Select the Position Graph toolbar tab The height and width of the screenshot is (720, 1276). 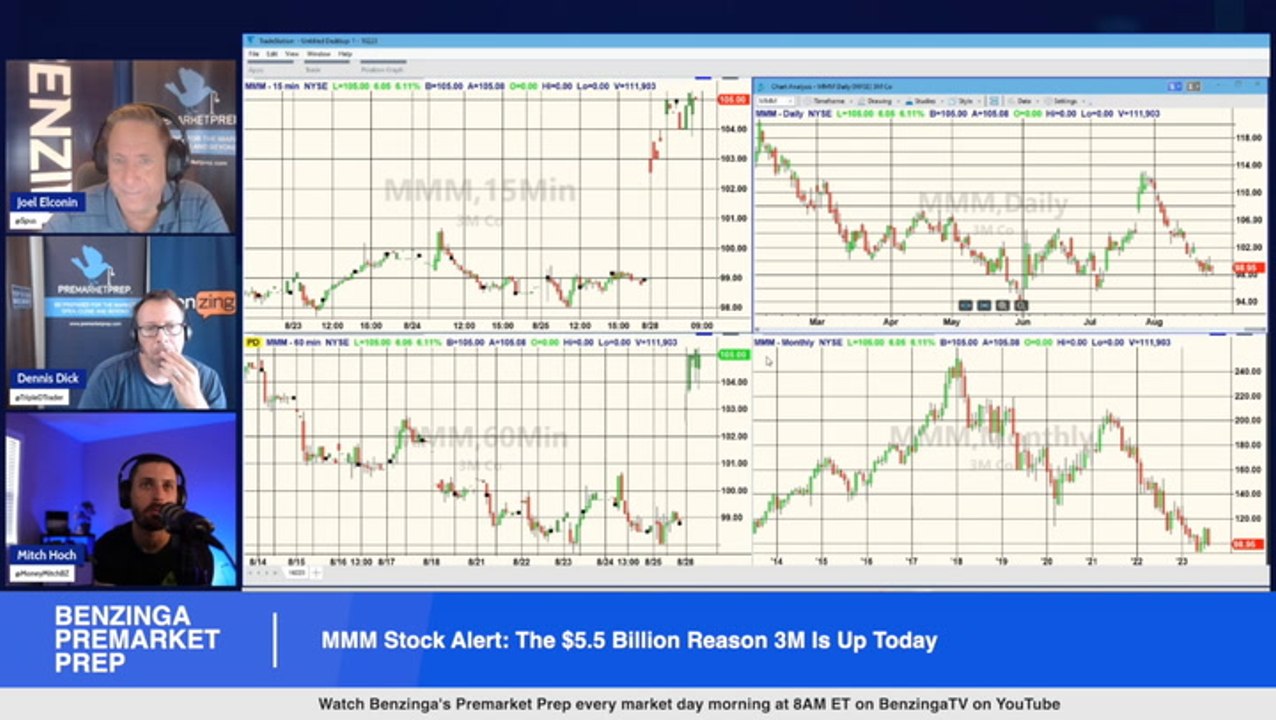(383, 69)
